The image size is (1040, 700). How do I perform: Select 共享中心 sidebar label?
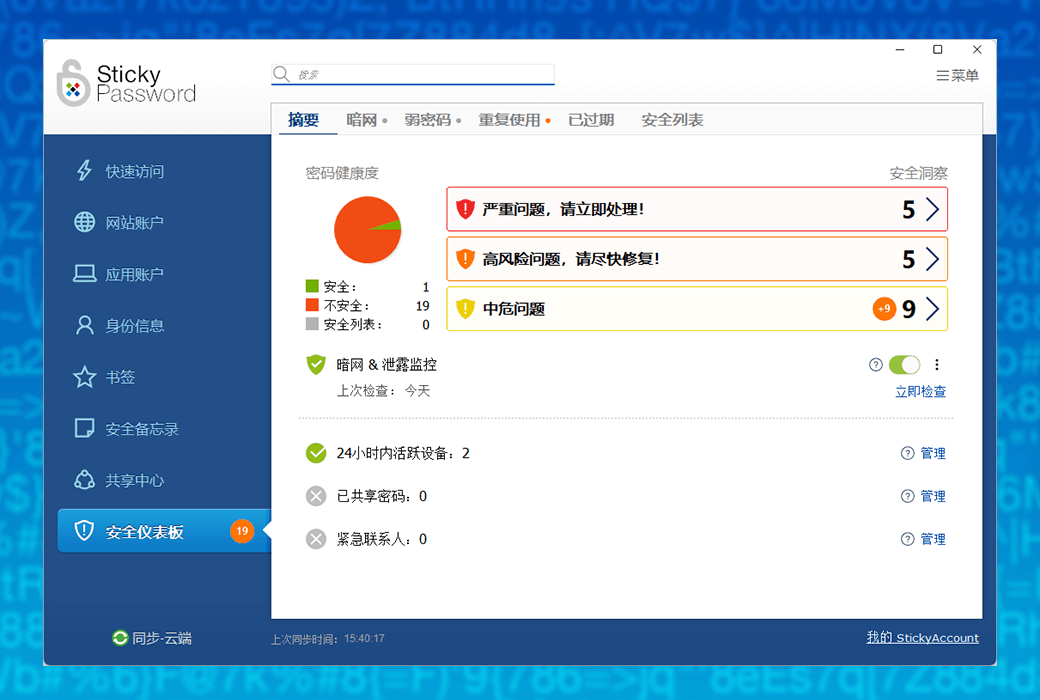135,480
